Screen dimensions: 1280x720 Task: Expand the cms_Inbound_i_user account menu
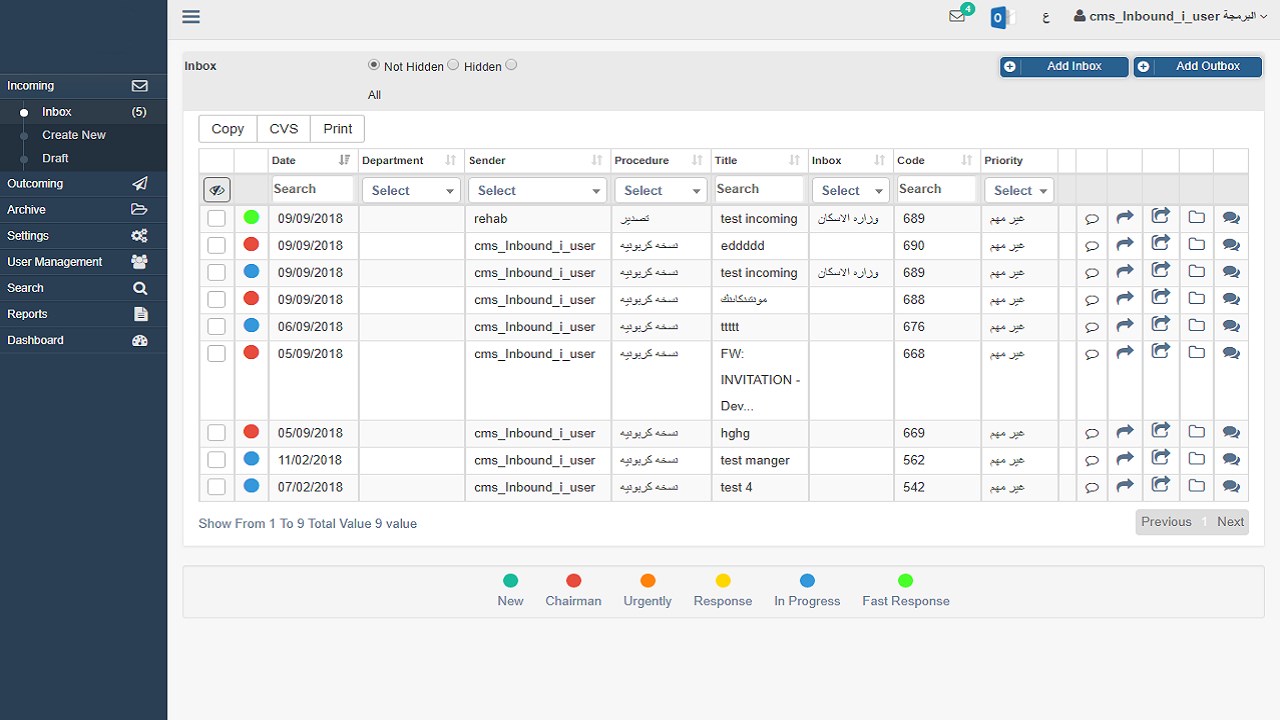(x=1171, y=16)
